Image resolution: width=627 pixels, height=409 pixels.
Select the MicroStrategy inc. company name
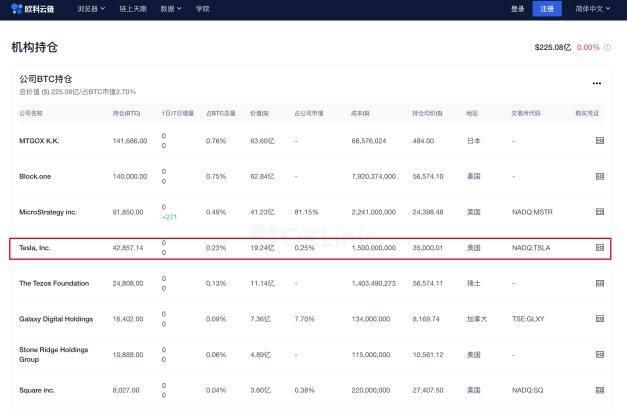click(x=48, y=212)
